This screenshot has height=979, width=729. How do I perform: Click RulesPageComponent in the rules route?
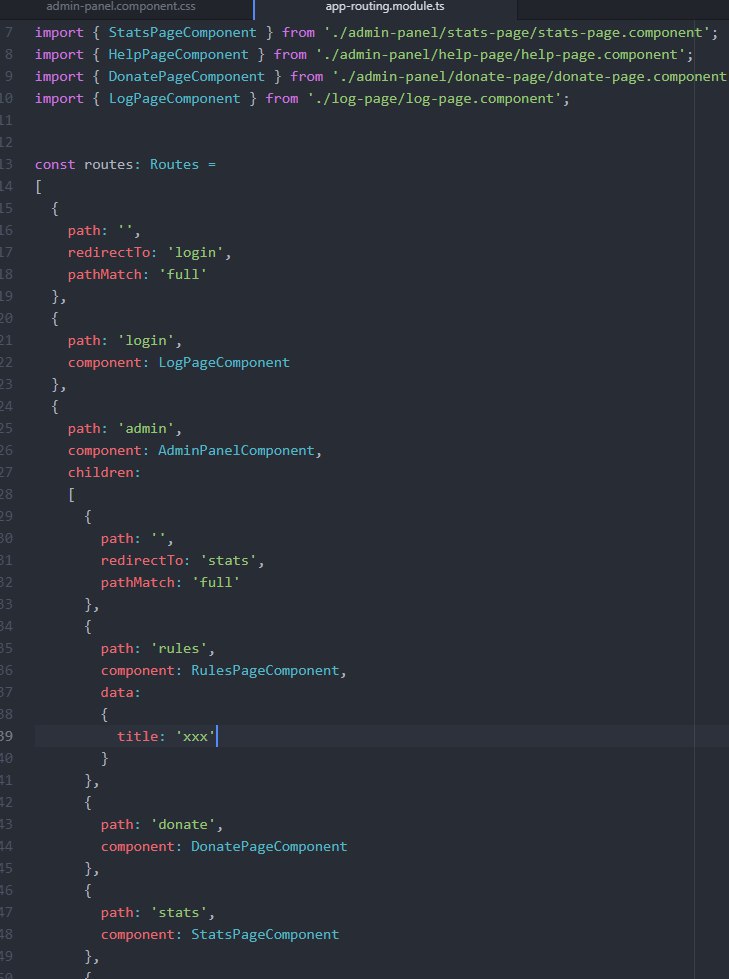click(265, 670)
